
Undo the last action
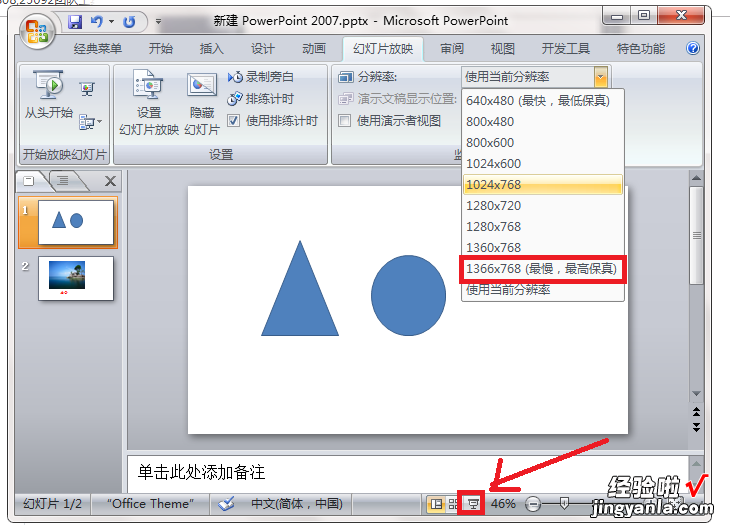(x=96, y=21)
